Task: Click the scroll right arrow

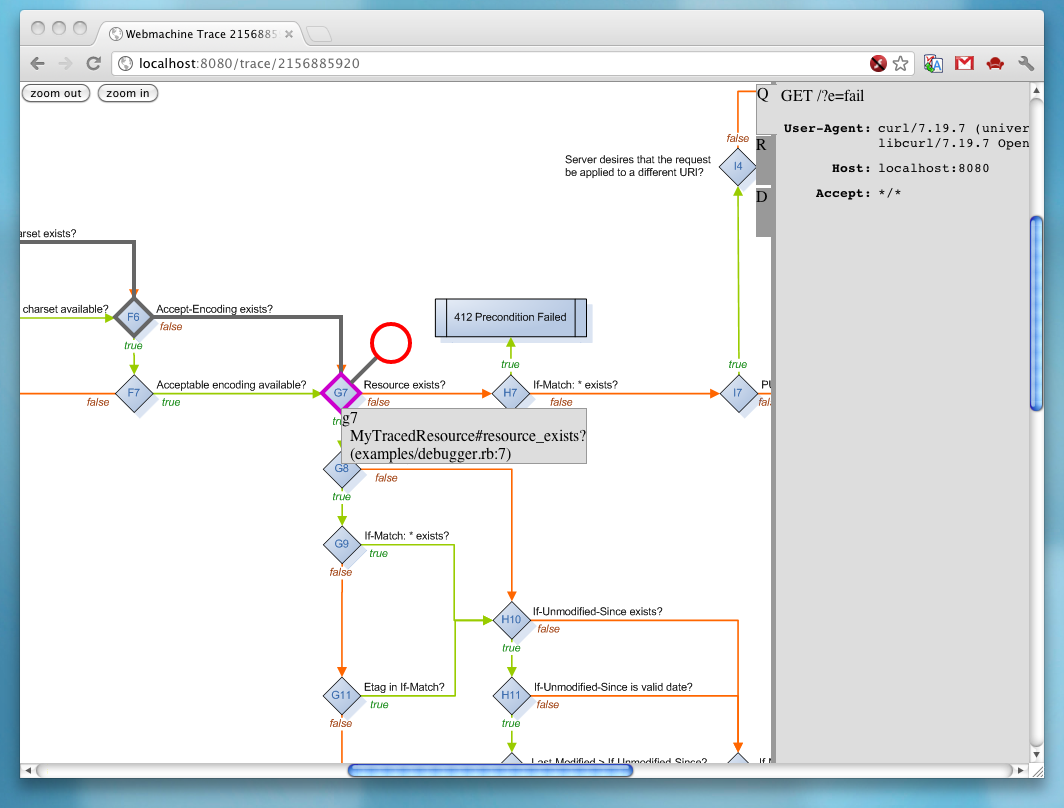Action: click(x=1021, y=771)
